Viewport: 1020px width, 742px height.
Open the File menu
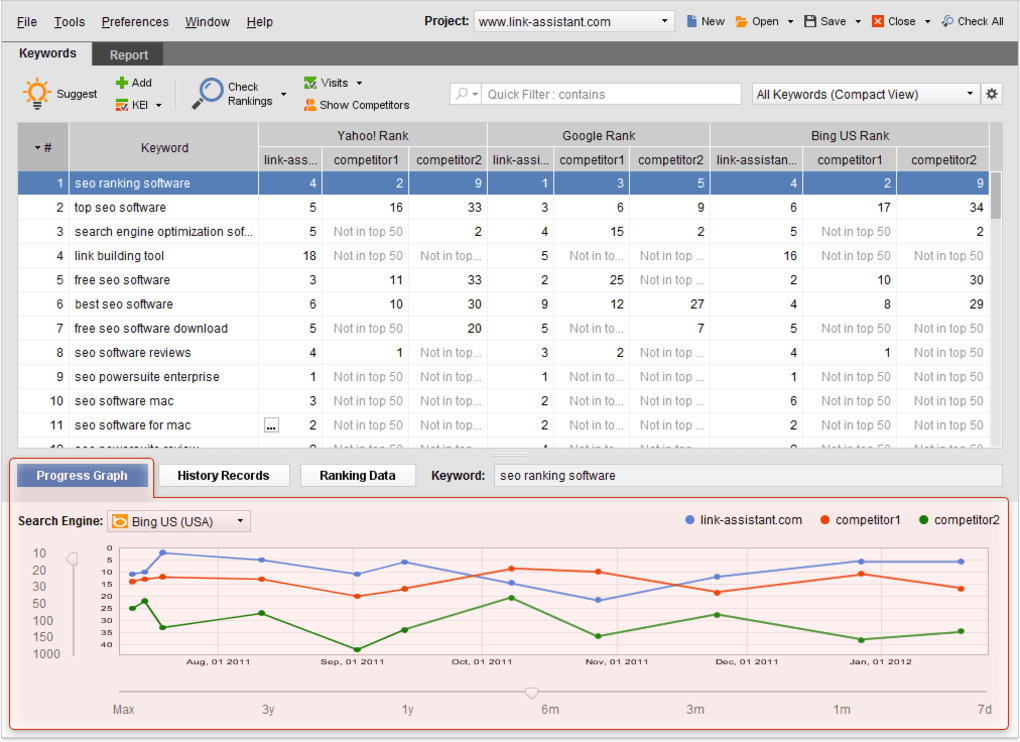[27, 21]
